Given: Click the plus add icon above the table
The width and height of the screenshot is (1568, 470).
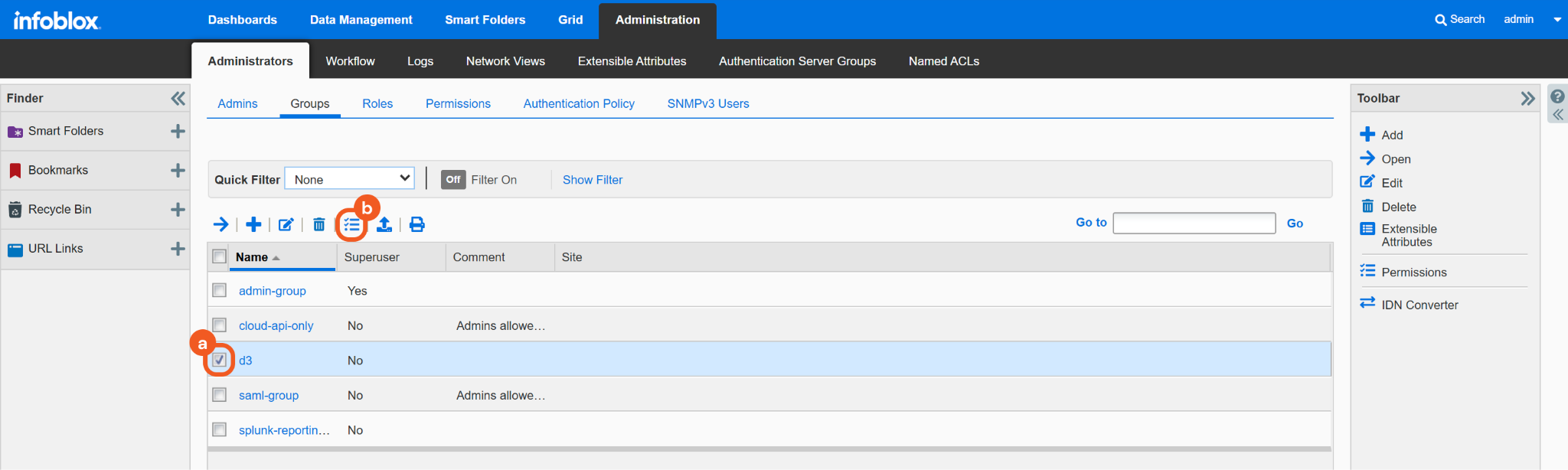Looking at the screenshot, I should pyautogui.click(x=253, y=224).
